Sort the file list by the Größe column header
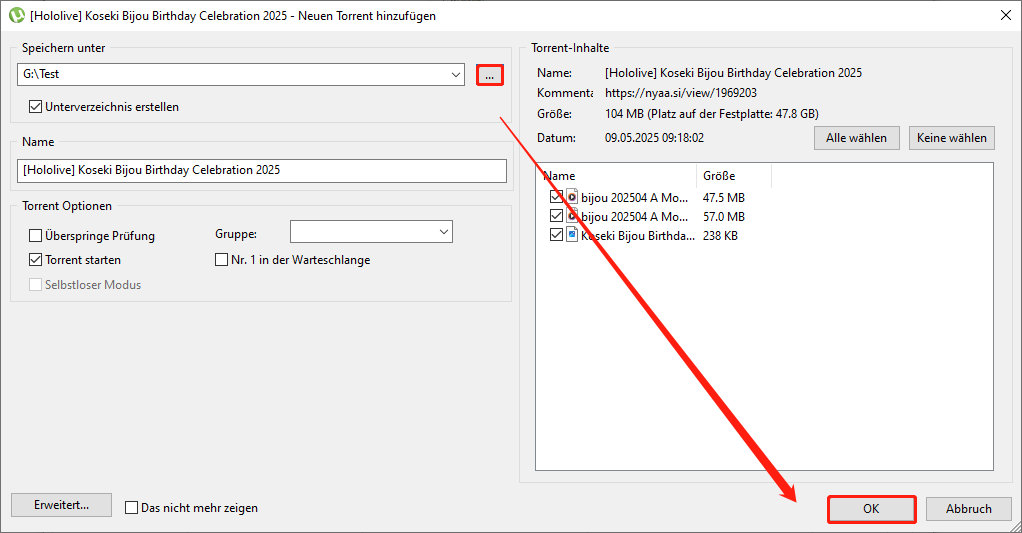This screenshot has height=533, width=1022. [x=733, y=175]
